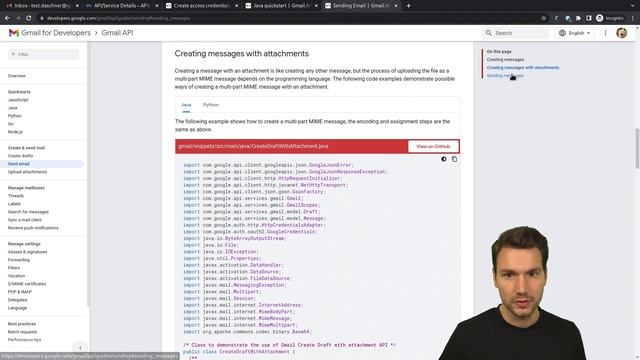Open the JavaScript quickstart sidebar item
Image resolution: width=640 pixels, height=360 pixels.
click(18, 100)
